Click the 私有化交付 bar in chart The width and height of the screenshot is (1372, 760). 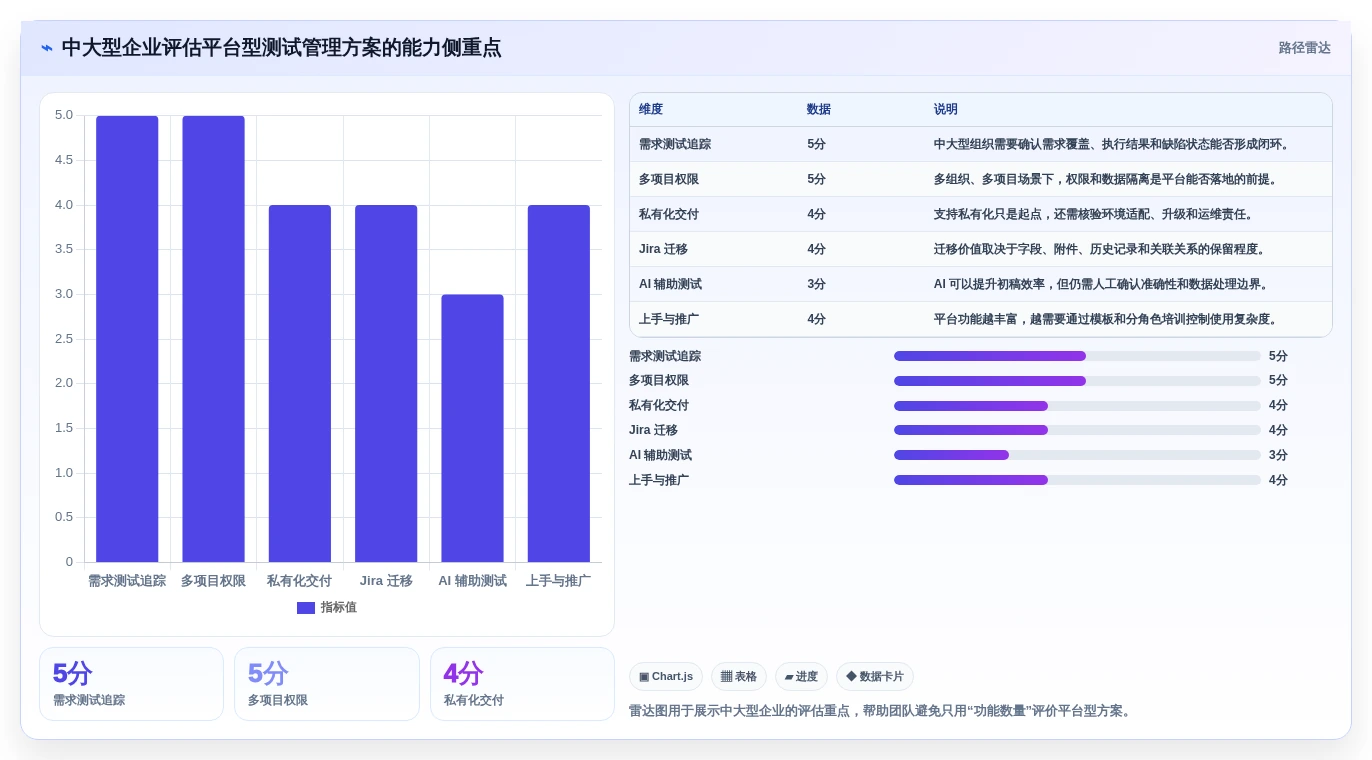point(300,384)
